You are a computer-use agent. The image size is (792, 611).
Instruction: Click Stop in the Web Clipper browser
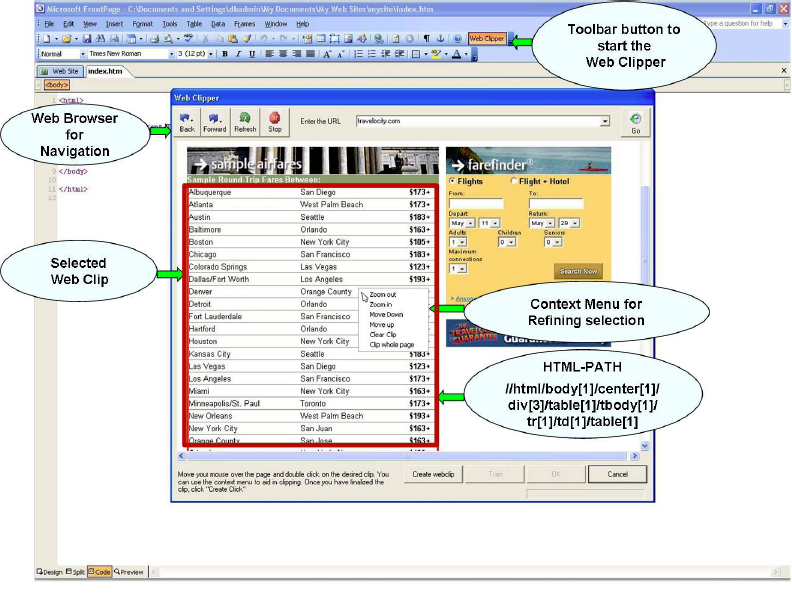click(x=275, y=123)
